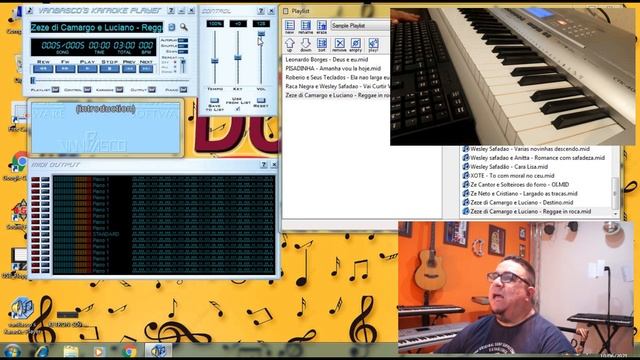
Task: Open help in Control window title bar
Action: [x=261, y=11]
